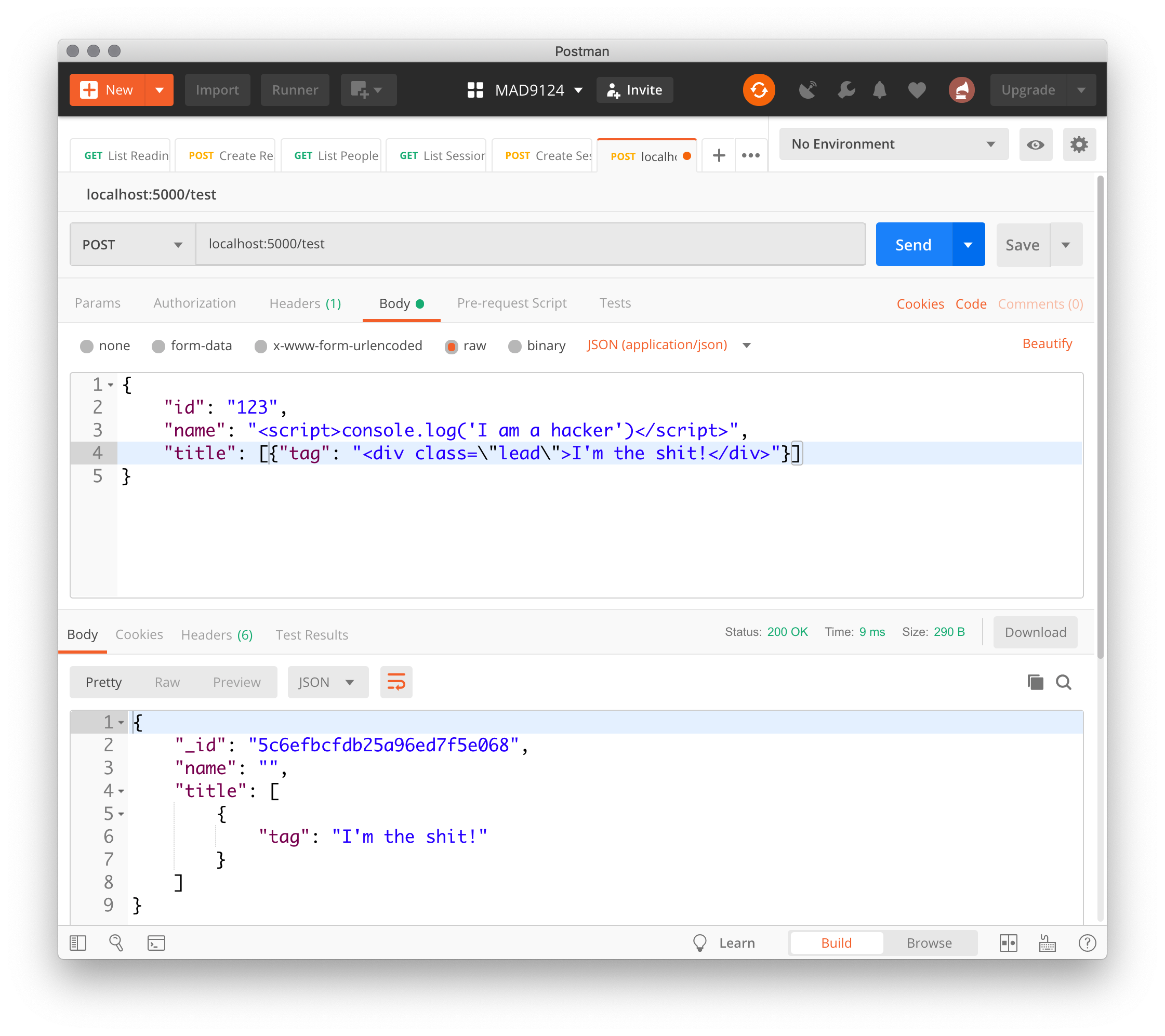Open user avatar profile menu
The height and width of the screenshot is (1036, 1165).
(x=961, y=90)
